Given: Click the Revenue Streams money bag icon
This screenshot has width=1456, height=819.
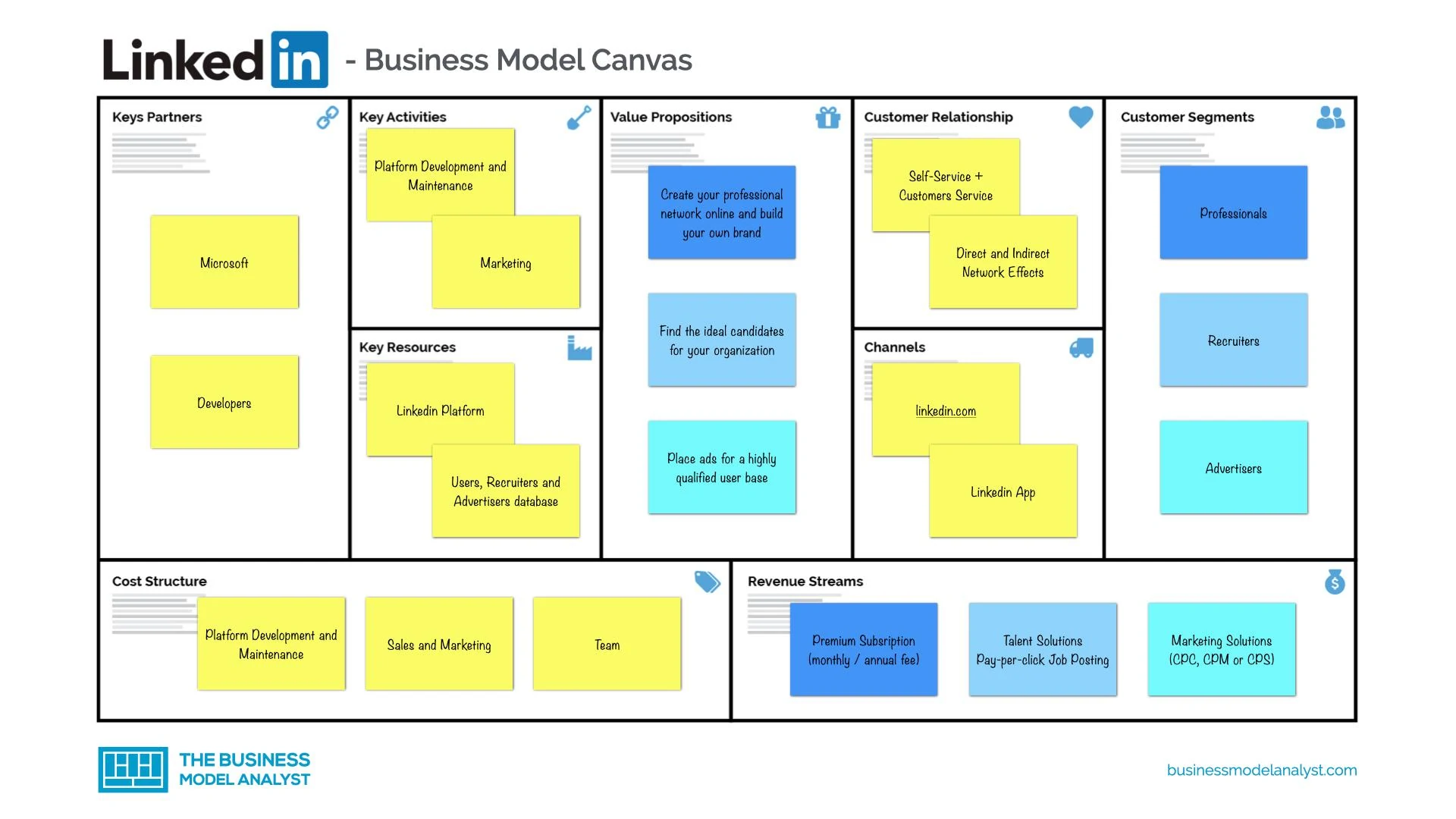Looking at the screenshot, I should coord(1335,583).
